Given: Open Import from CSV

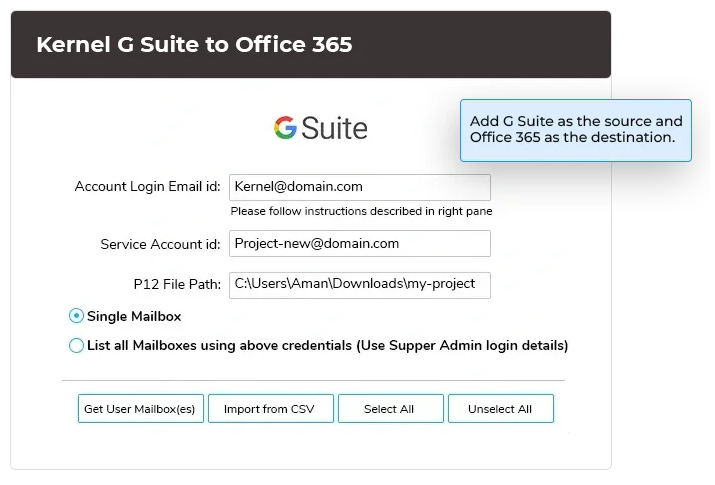Looking at the screenshot, I should pos(270,409).
